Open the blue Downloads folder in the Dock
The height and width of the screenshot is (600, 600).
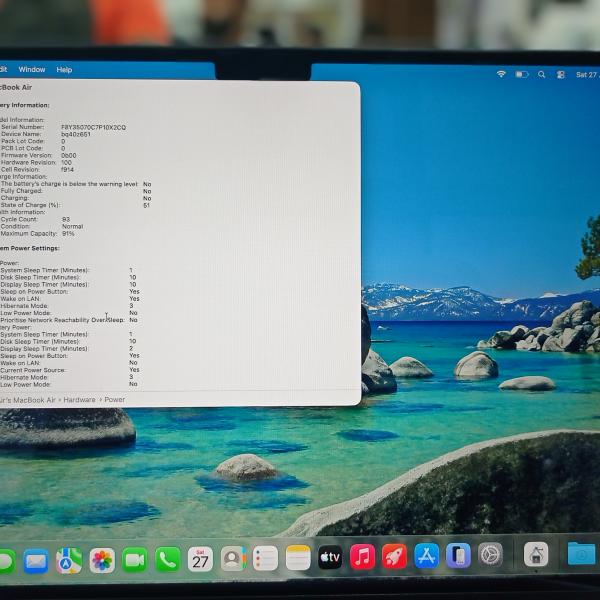click(581, 553)
